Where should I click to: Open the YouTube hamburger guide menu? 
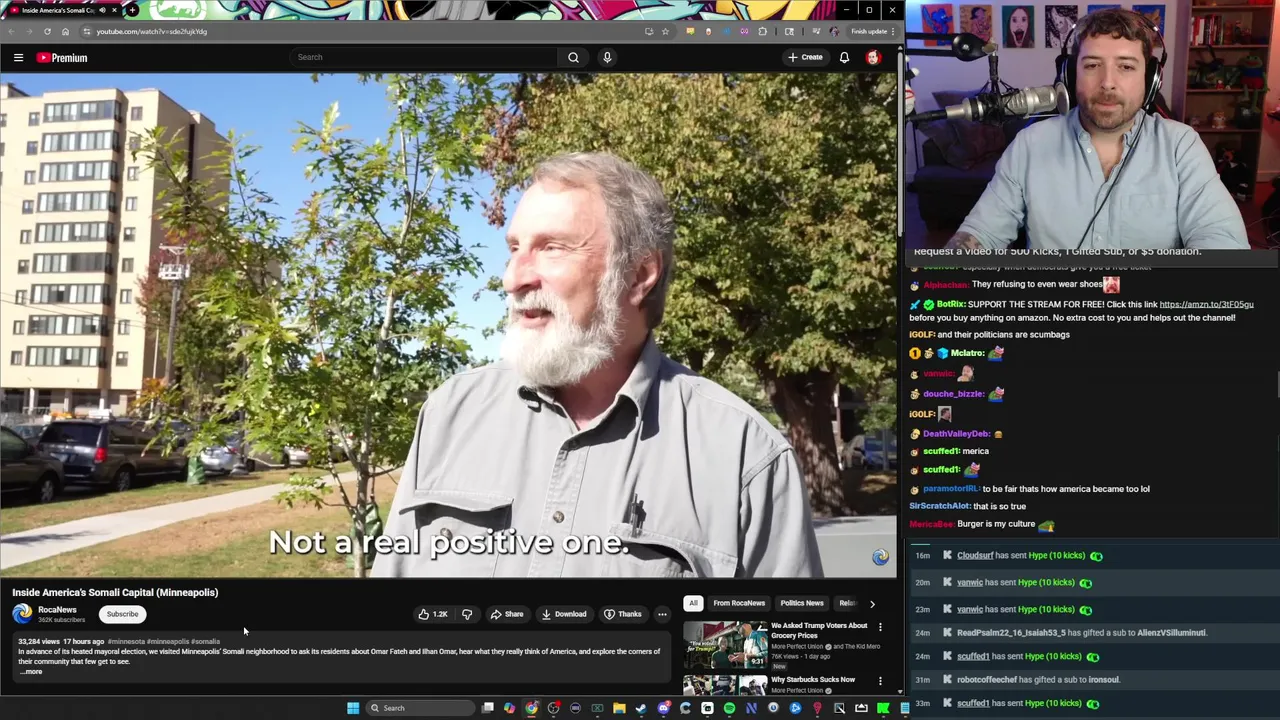(18, 58)
